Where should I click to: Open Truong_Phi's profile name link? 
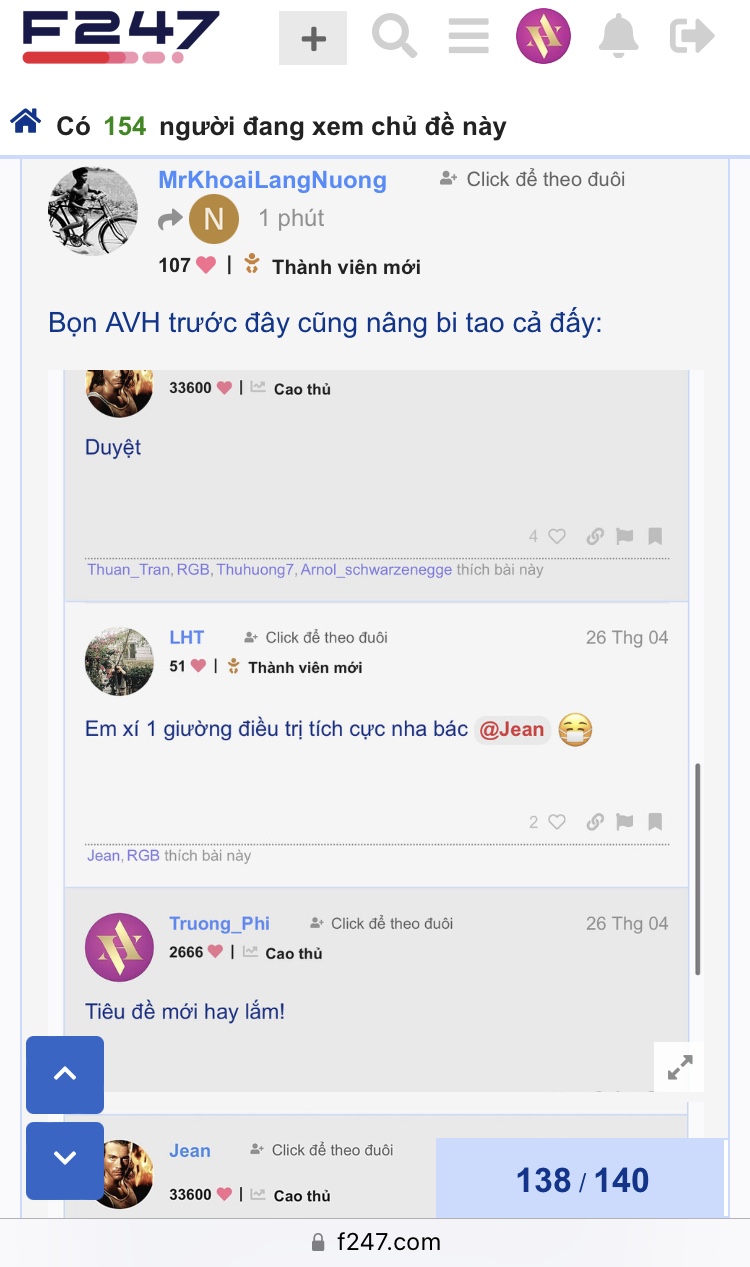[x=220, y=923]
